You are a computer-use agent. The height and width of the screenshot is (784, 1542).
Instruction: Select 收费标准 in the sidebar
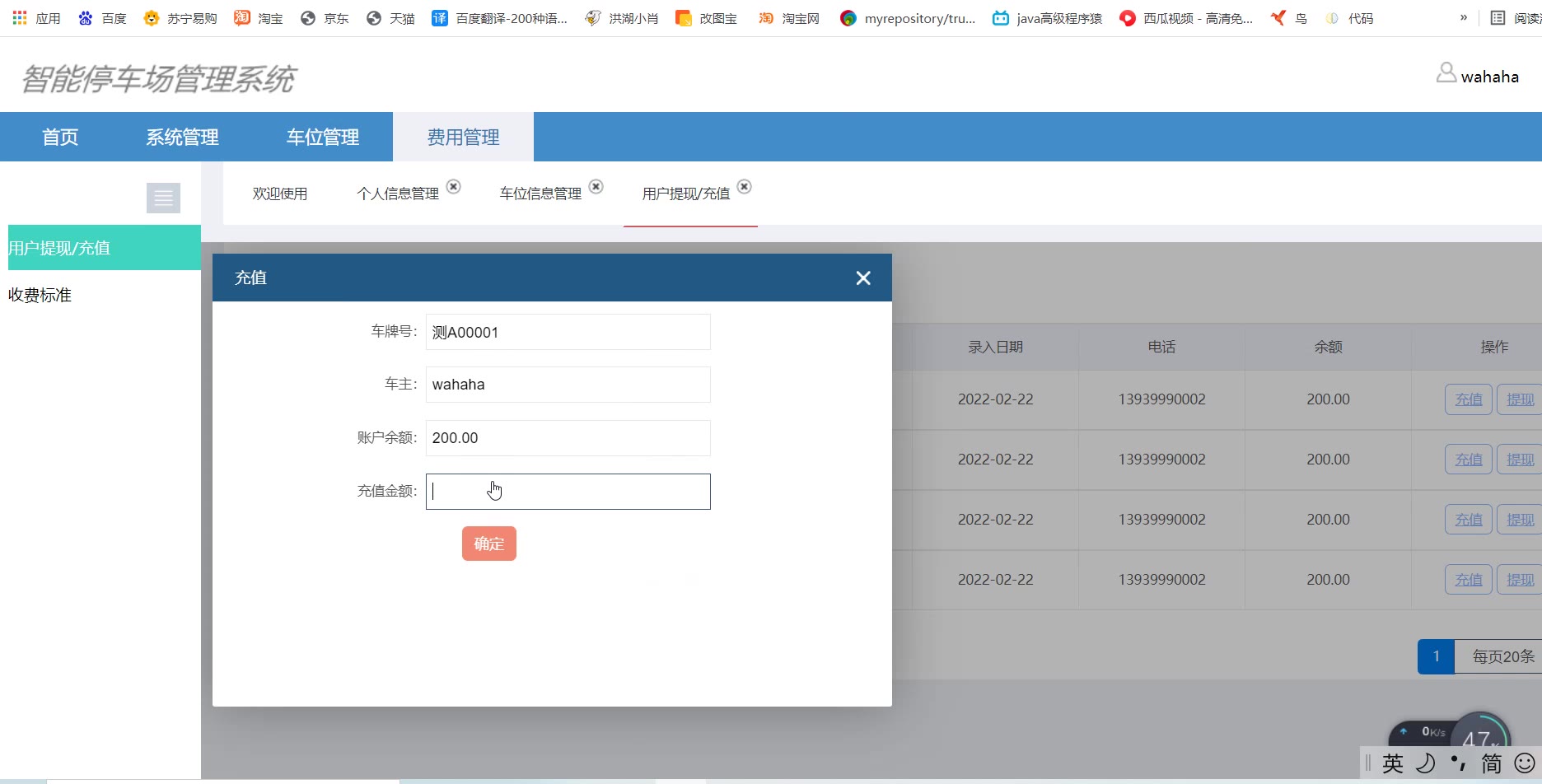coord(40,295)
